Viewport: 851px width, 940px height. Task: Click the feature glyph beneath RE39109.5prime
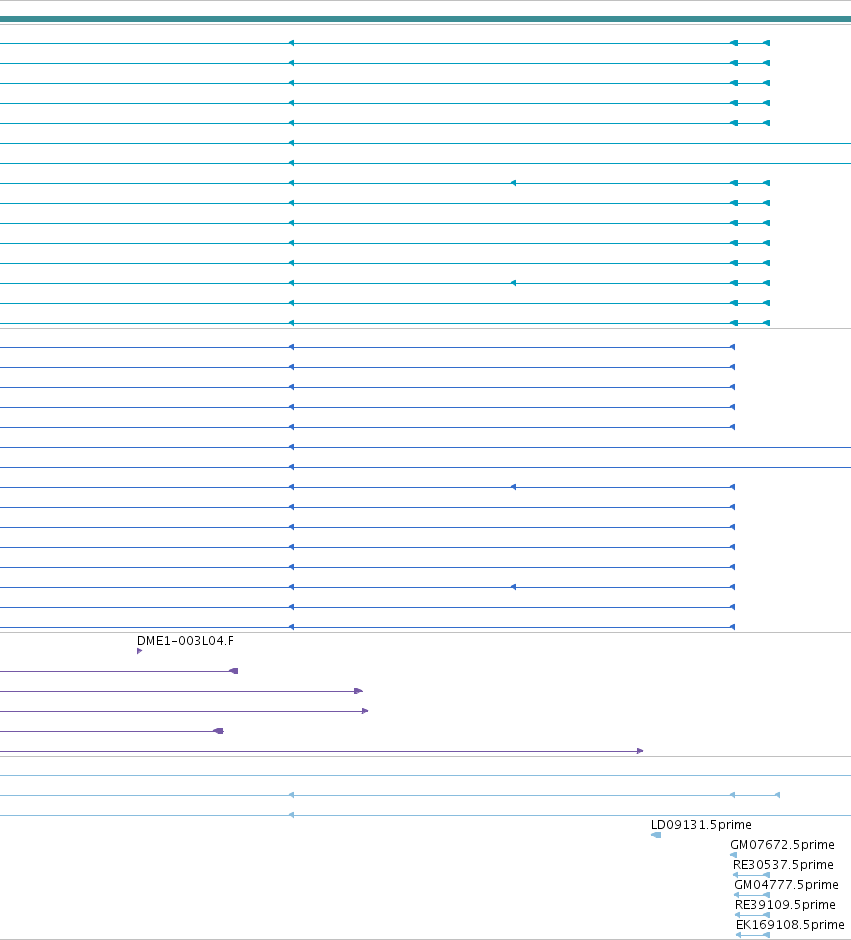(753, 915)
